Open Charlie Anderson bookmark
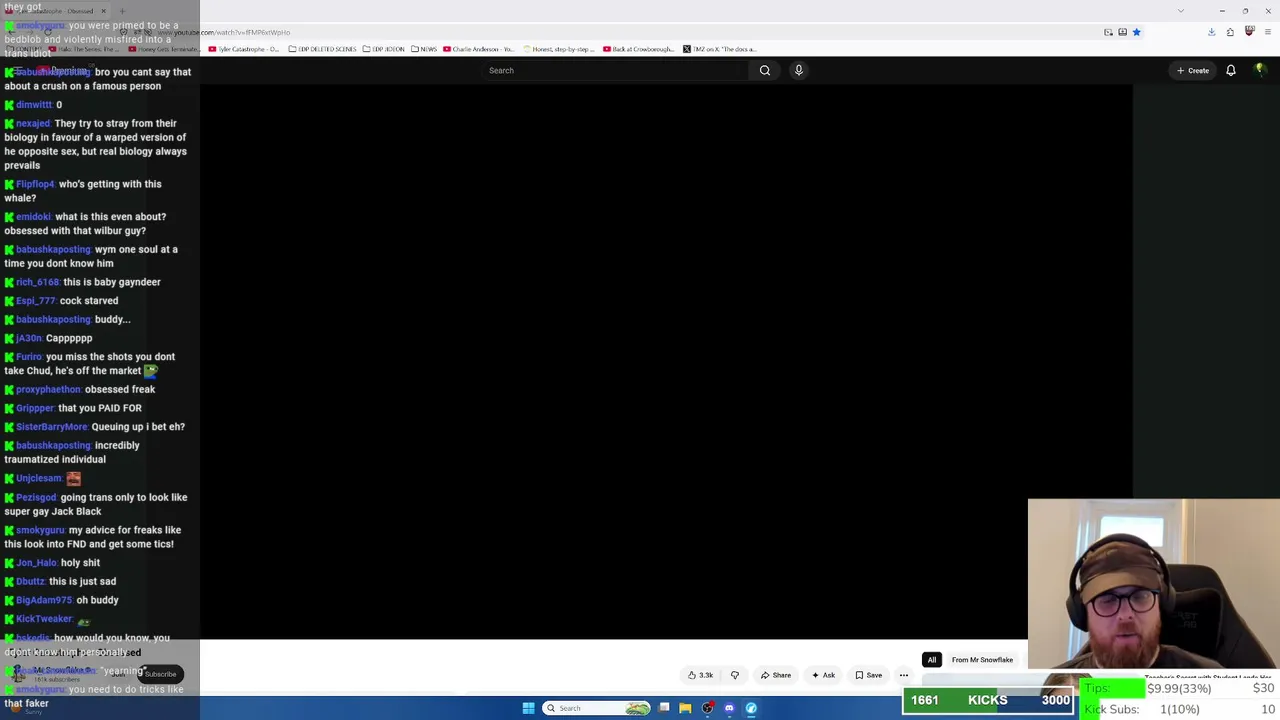1280x720 pixels. [x=478, y=49]
